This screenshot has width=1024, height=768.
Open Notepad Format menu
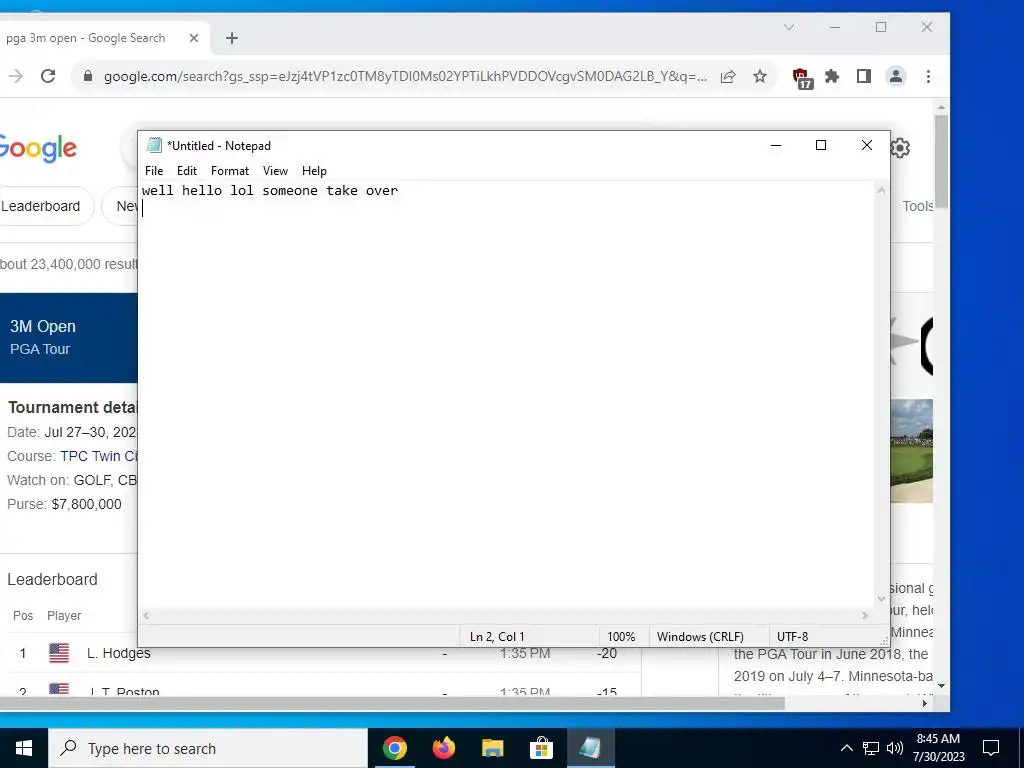pyautogui.click(x=230, y=170)
